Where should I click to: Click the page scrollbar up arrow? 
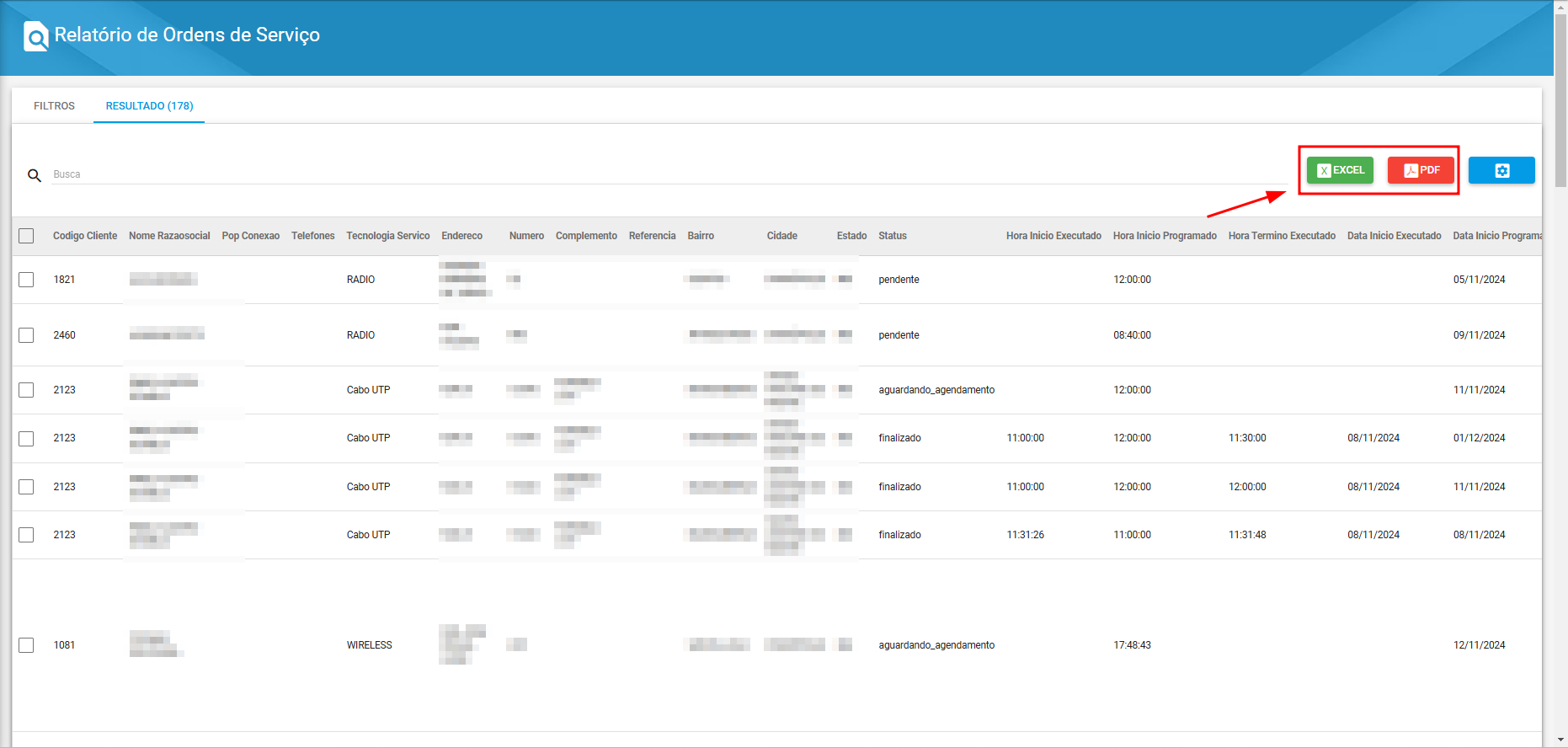tap(1560, 6)
